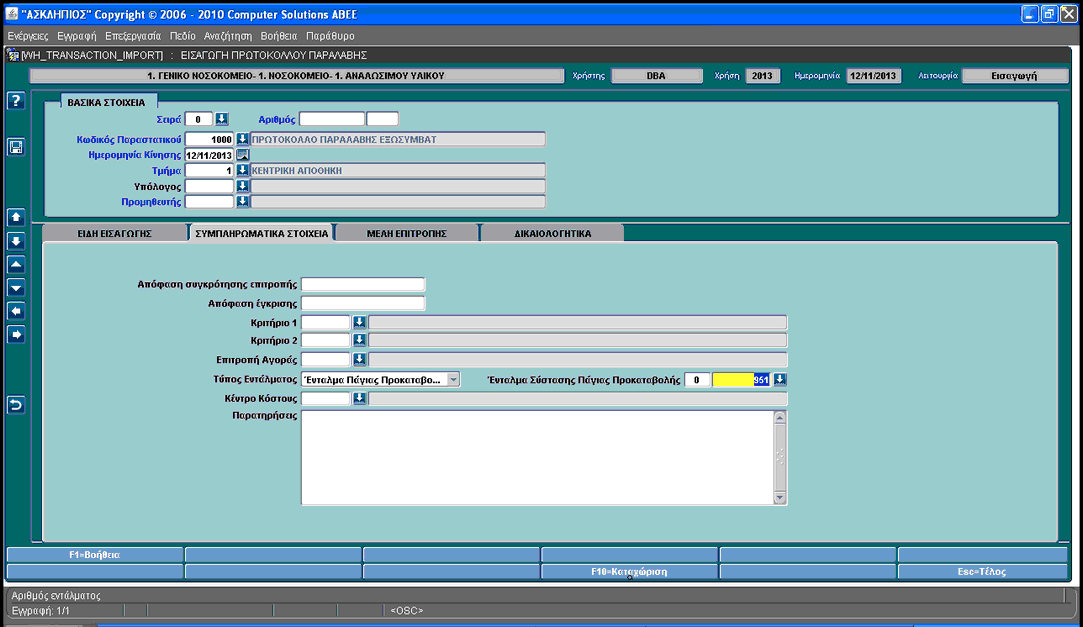Image resolution: width=1083 pixels, height=627 pixels.
Task: Click the F1=Βοήθεια button
Action: [95, 554]
